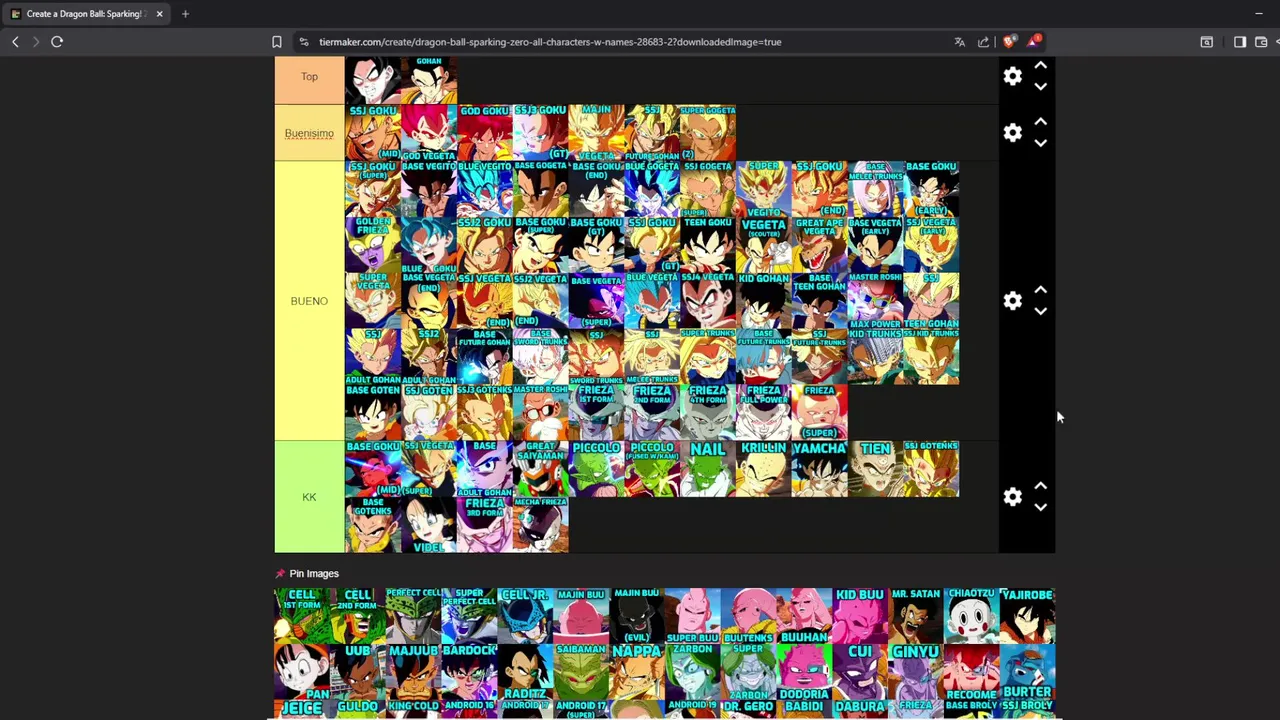Open the Brave wallet icon
Image resolution: width=1280 pixels, height=720 pixels.
click(x=1261, y=42)
